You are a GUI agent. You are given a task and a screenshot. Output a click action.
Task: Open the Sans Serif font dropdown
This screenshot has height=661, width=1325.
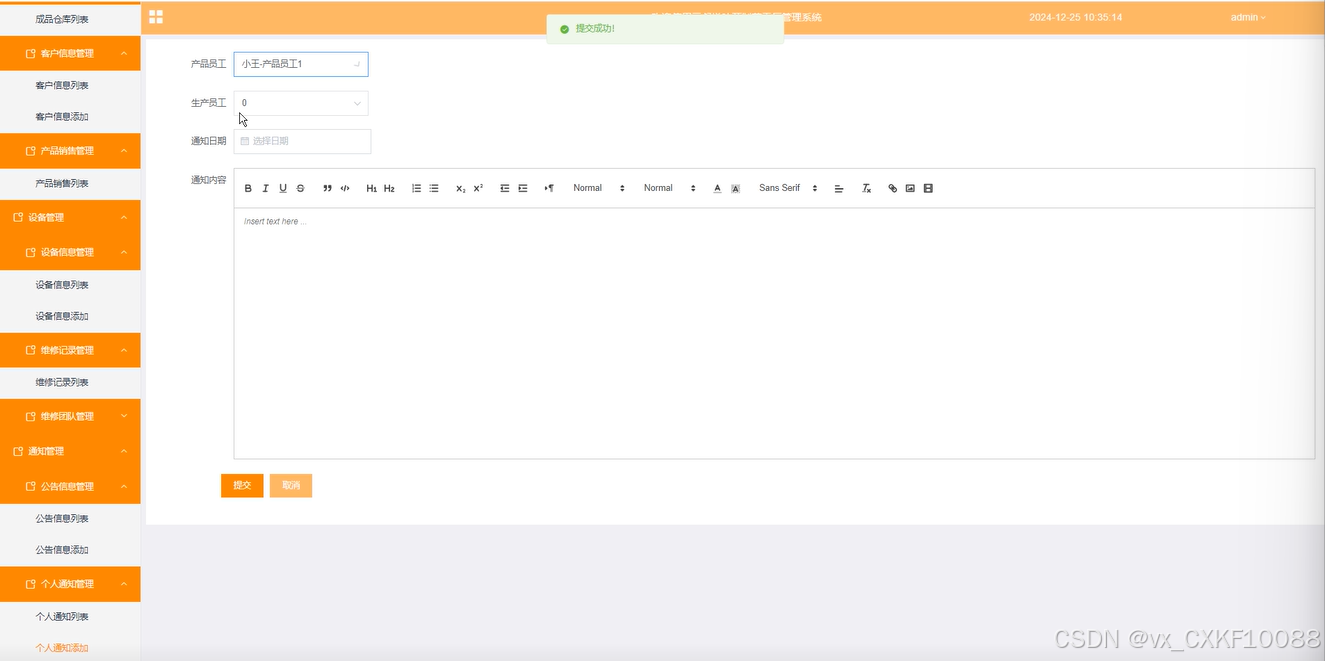pos(788,188)
